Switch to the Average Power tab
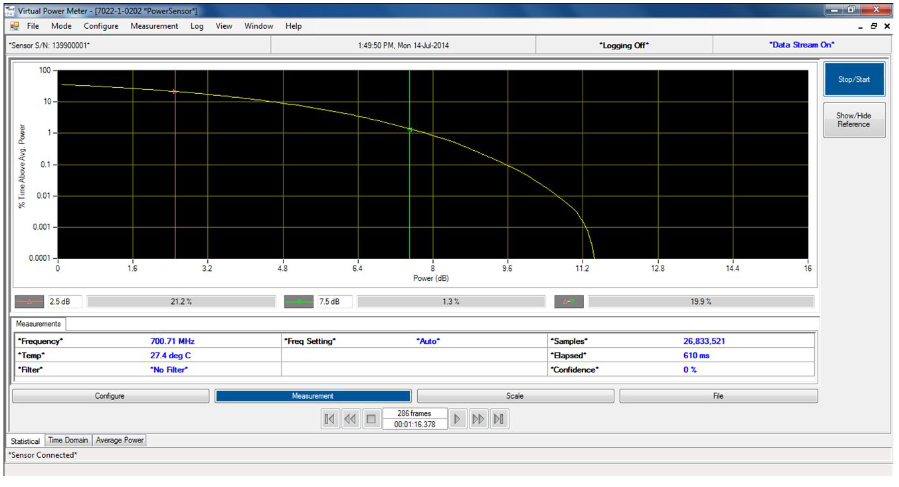899x487 pixels. tap(120, 440)
